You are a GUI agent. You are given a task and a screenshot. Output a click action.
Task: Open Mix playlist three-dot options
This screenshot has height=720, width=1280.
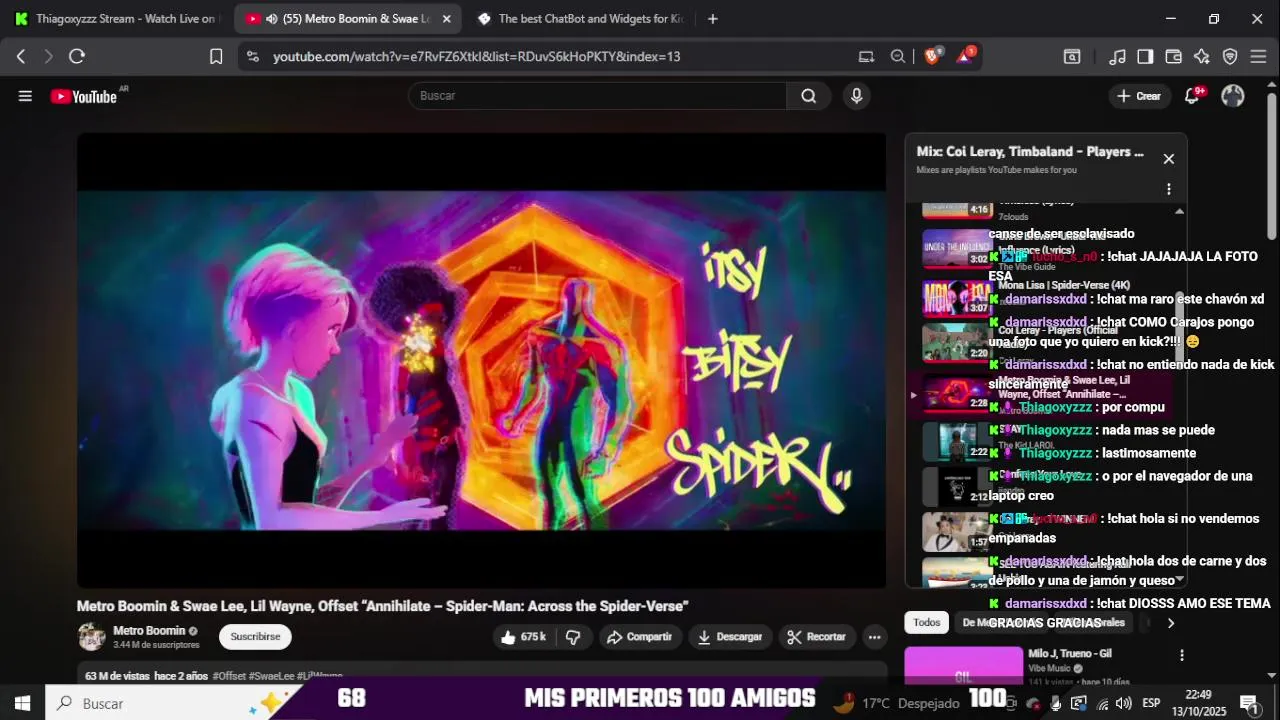click(1168, 189)
